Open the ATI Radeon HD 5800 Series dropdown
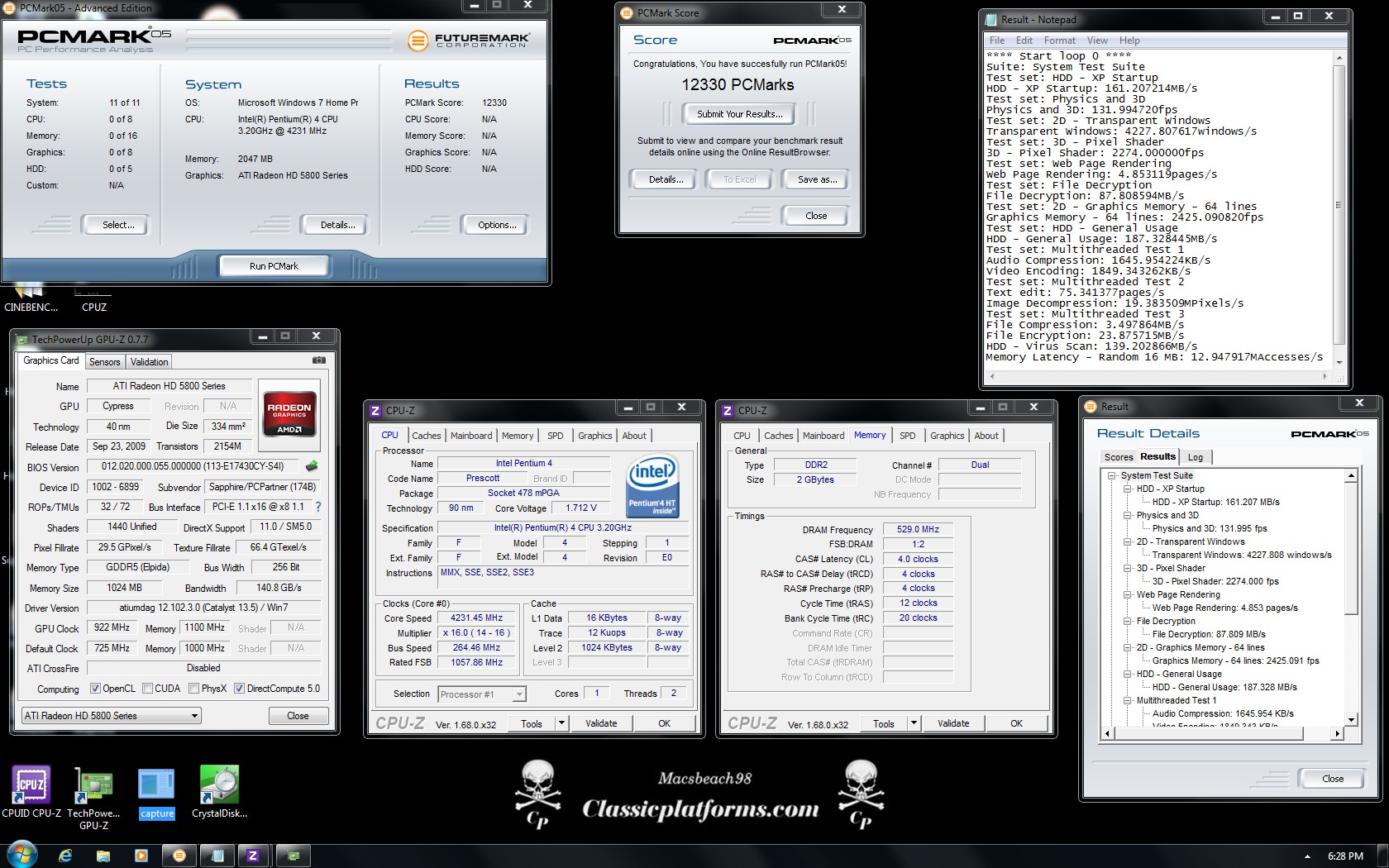The image size is (1389, 868). (111, 716)
